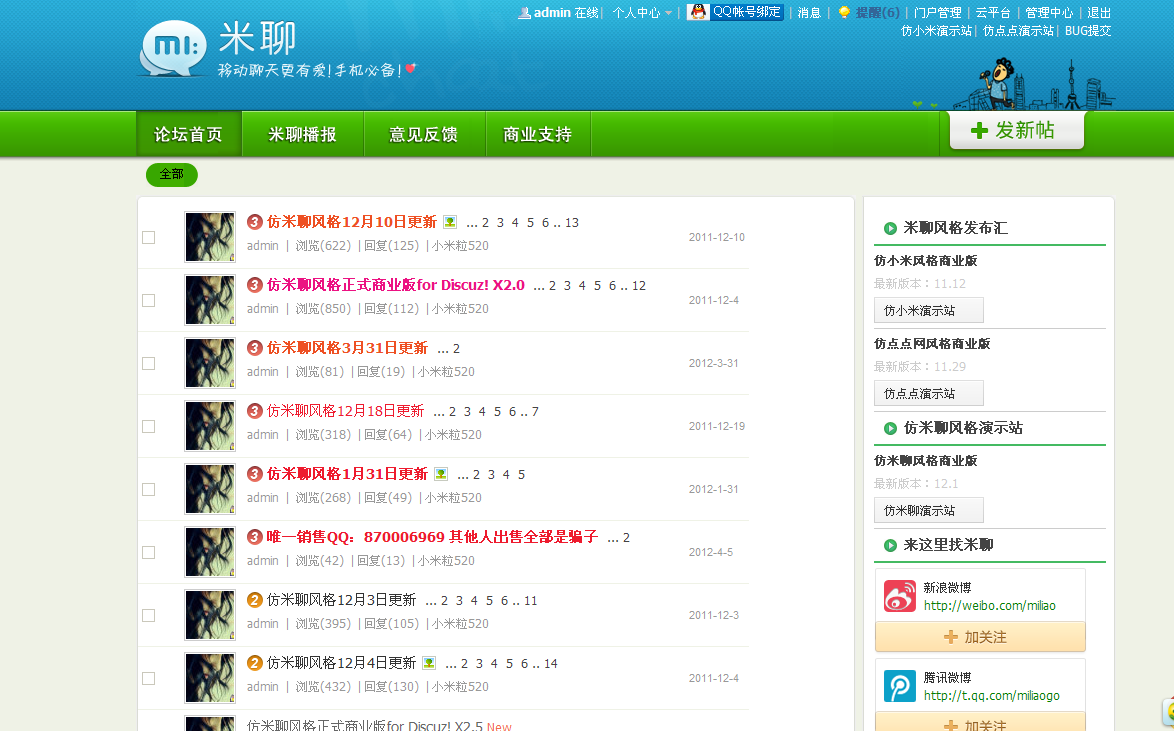Tick checkbox for 仿米聊风格12月4日更新 thread
The height and width of the screenshot is (731, 1174).
[148, 678]
